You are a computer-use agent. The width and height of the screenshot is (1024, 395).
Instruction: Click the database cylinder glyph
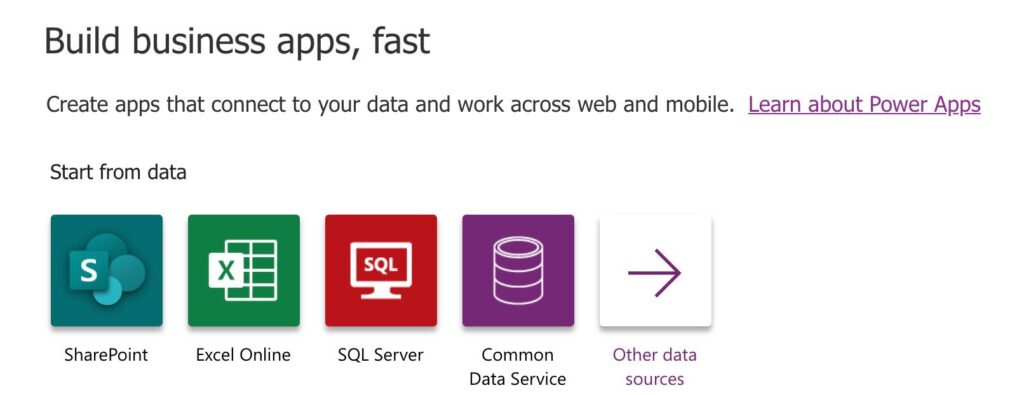click(518, 270)
